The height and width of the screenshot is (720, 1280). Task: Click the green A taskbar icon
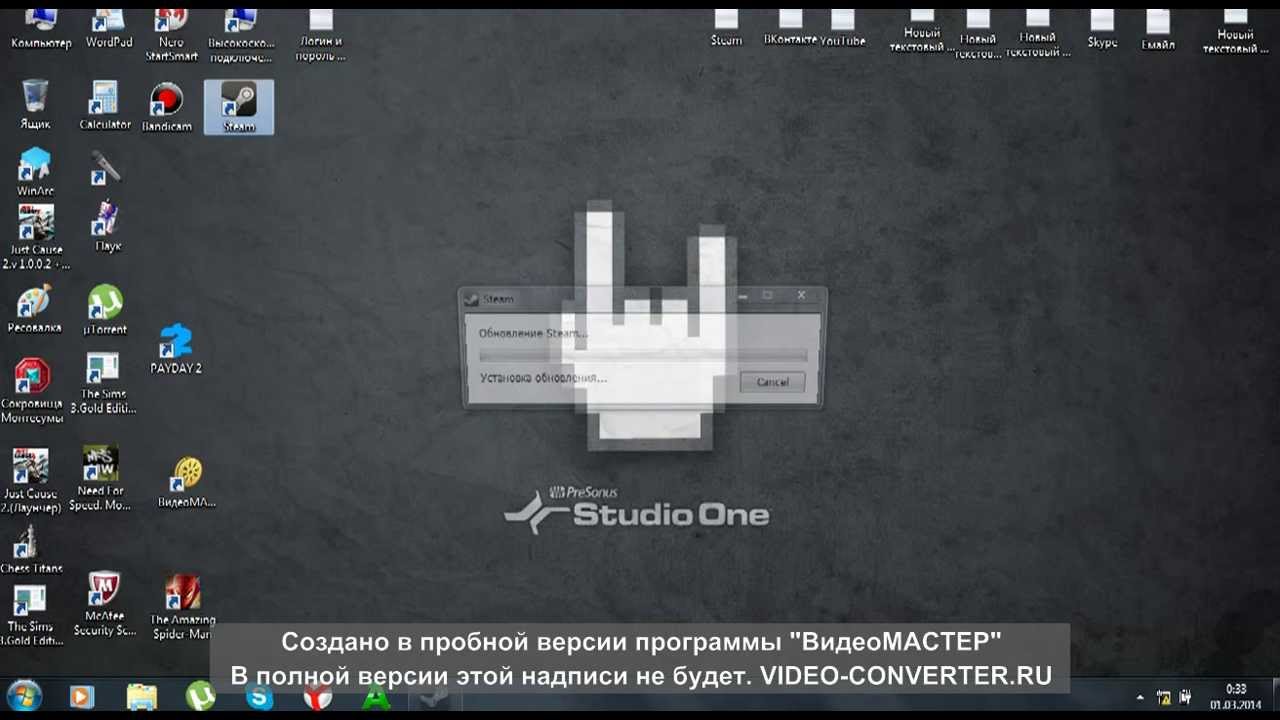coord(376,697)
